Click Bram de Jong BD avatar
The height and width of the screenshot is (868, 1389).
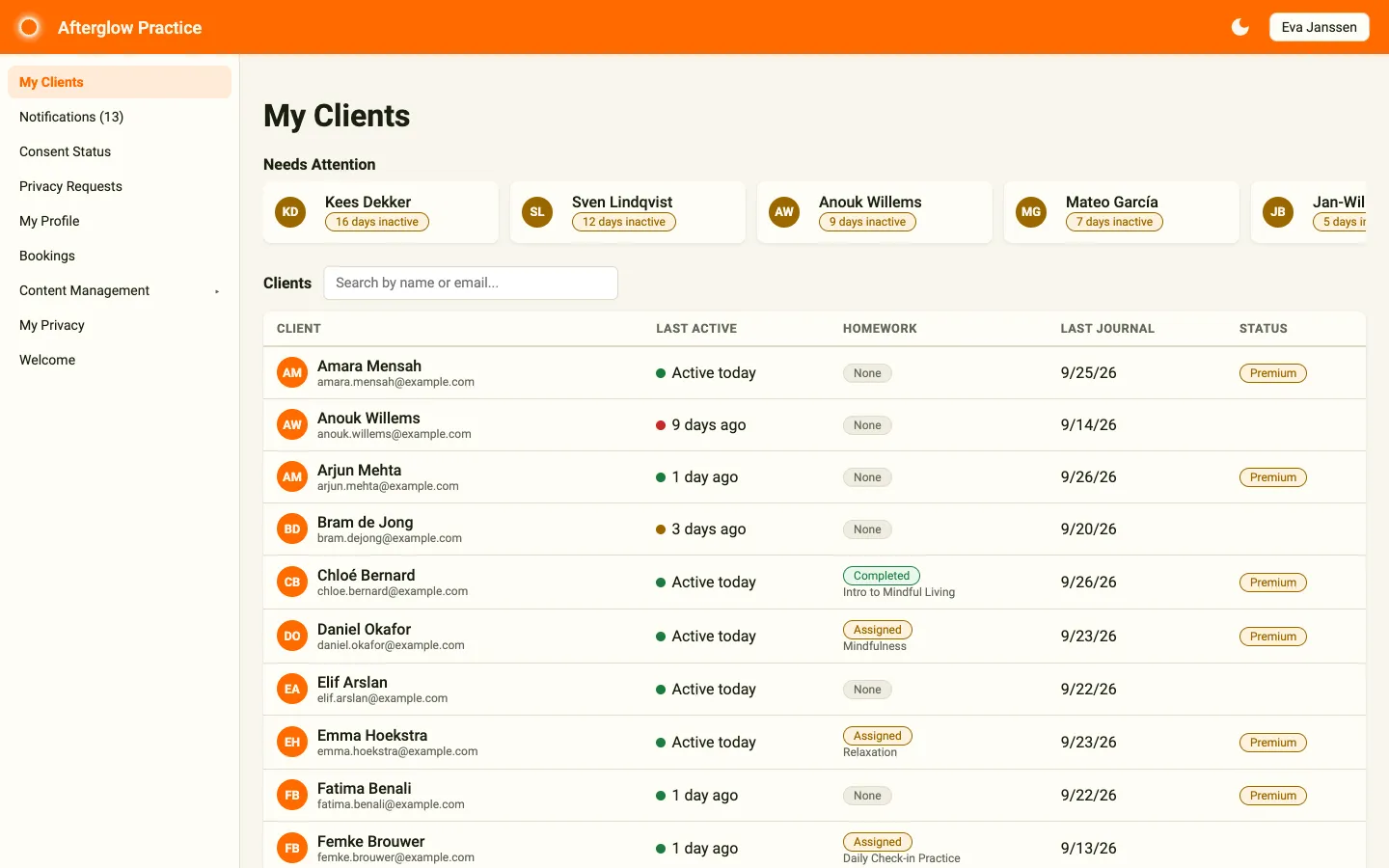(292, 529)
